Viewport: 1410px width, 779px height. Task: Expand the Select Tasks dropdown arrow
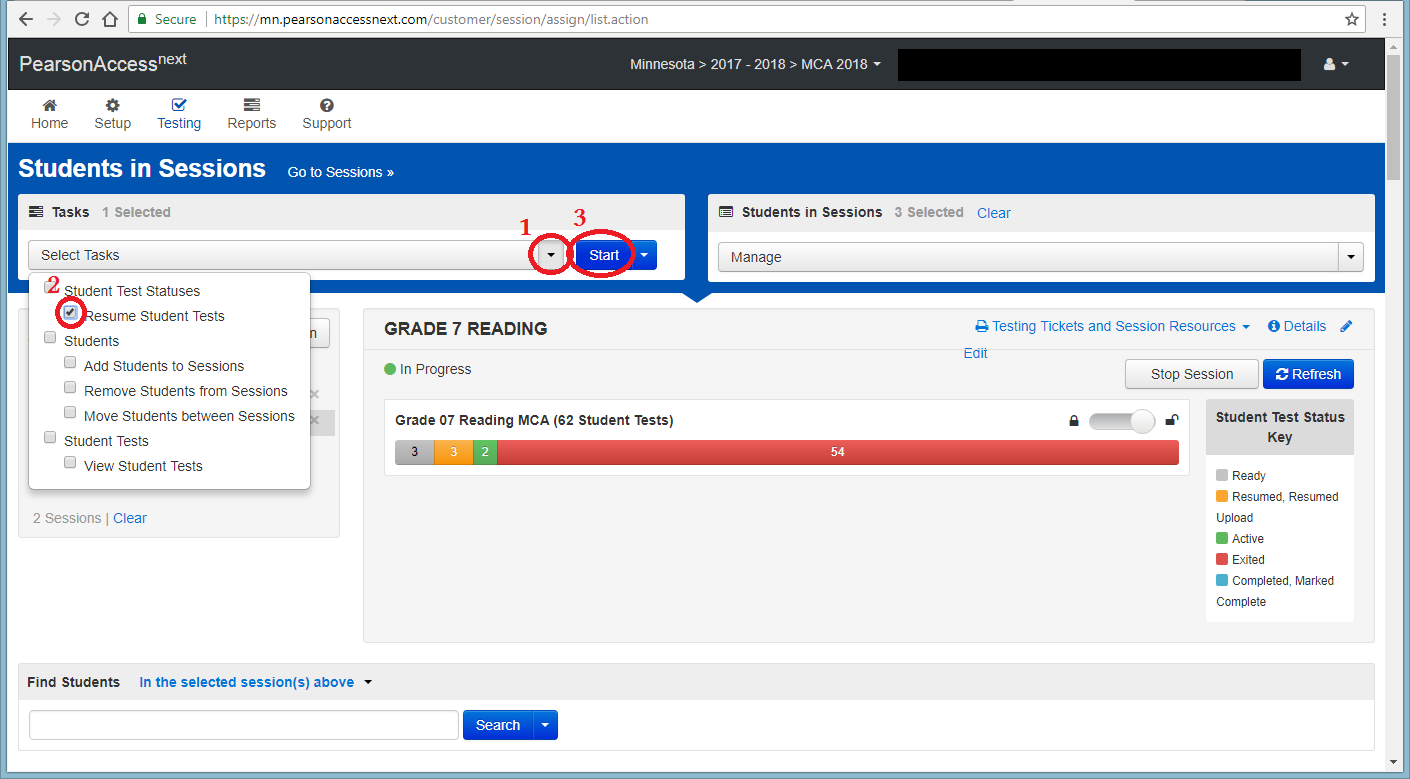coord(550,256)
